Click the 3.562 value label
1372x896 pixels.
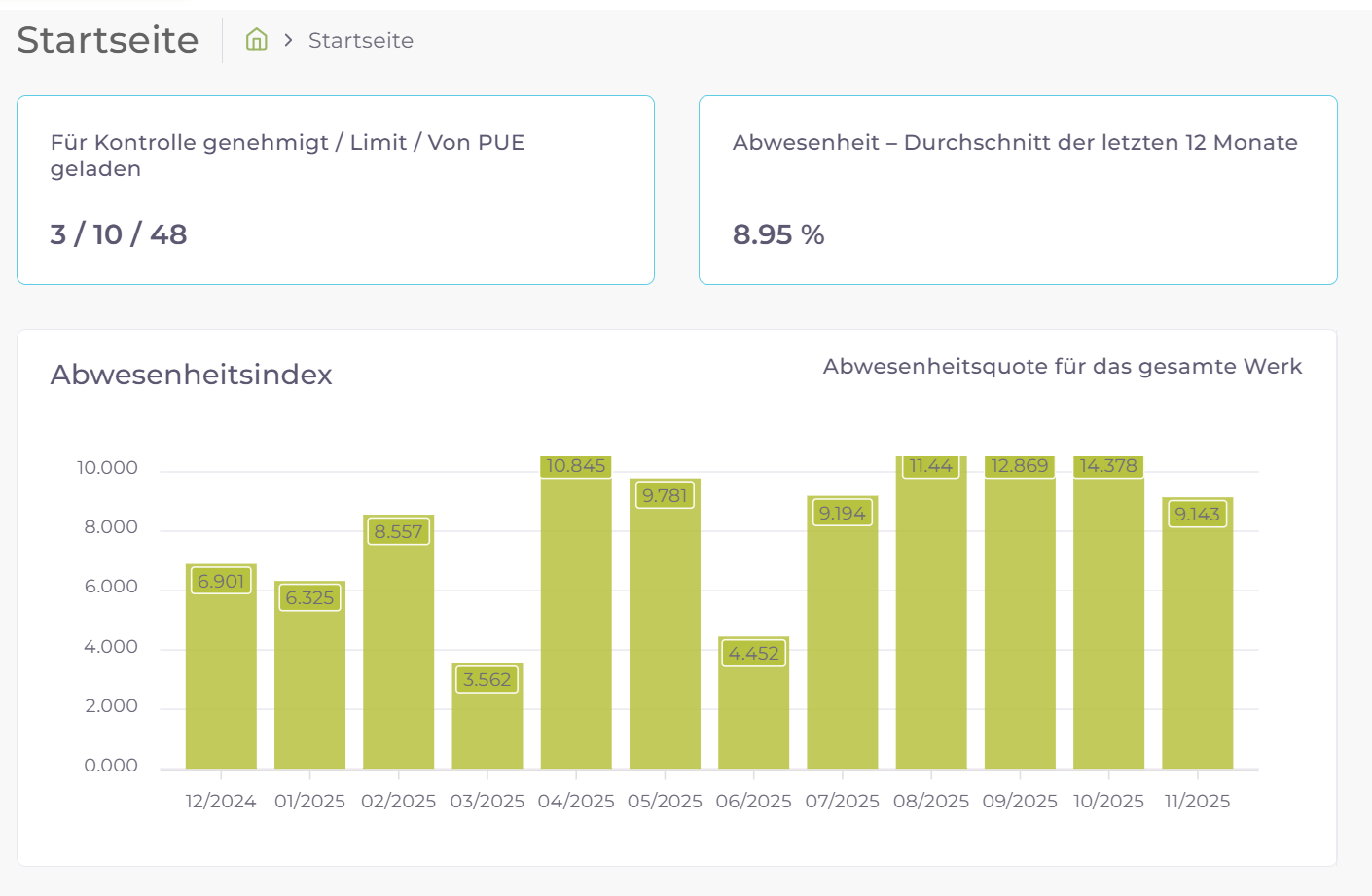click(486, 680)
